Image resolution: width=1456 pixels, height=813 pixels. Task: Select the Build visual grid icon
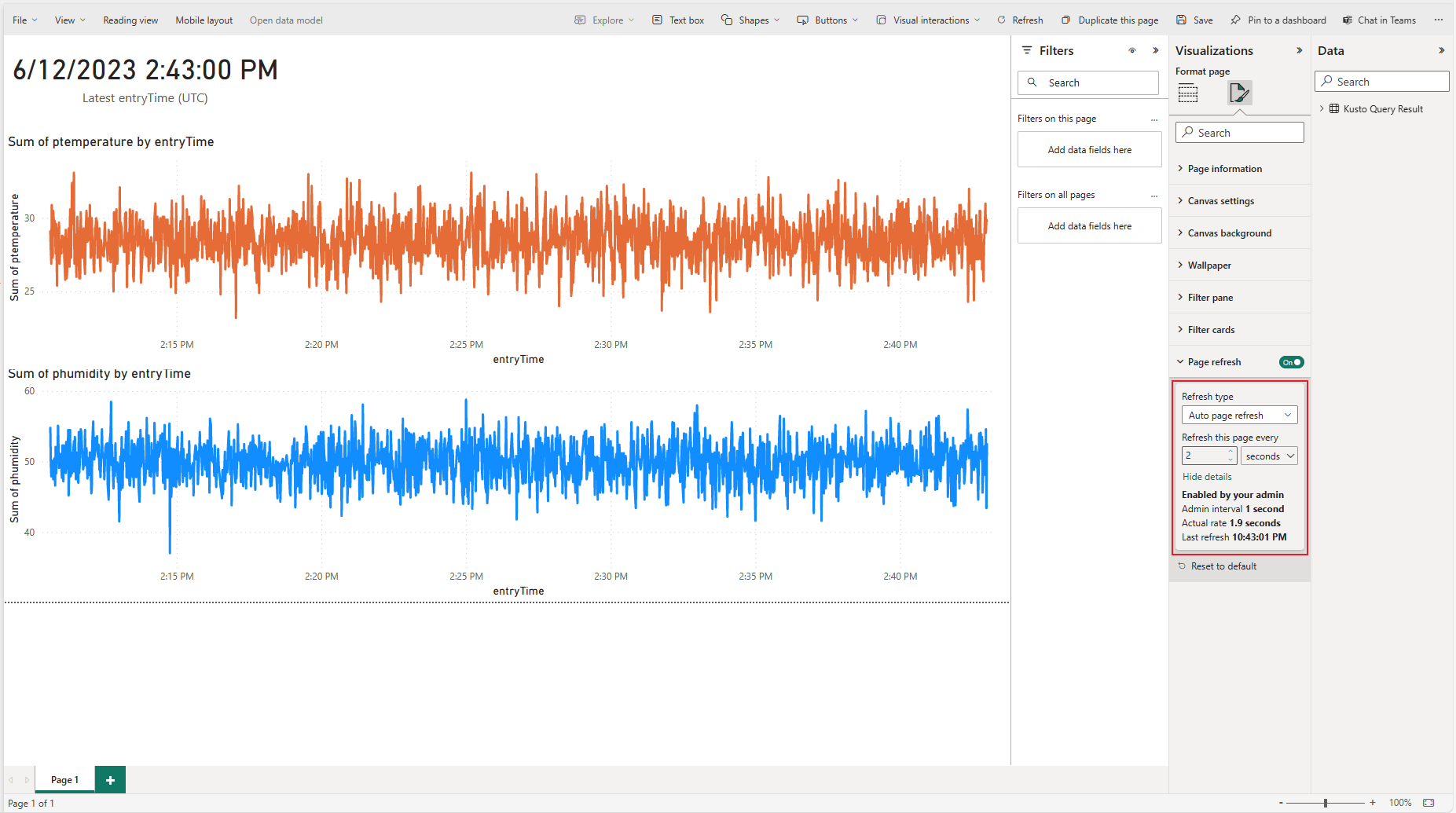coord(1188,93)
